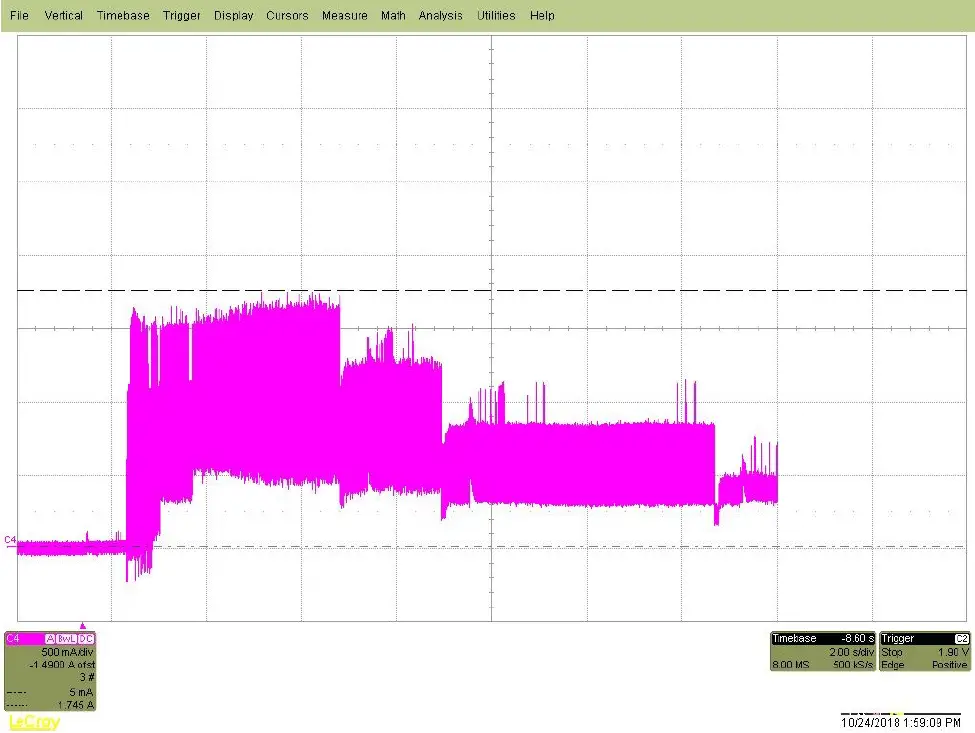Open the Display menu
This screenshot has height=733, width=975.
click(233, 16)
